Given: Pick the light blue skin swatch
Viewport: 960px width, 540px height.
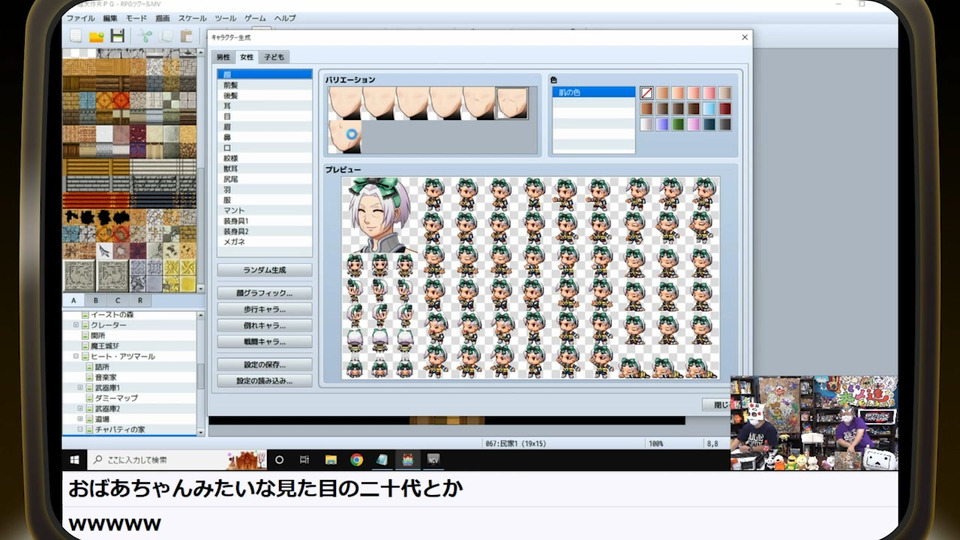Looking at the screenshot, I should coord(709,109).
